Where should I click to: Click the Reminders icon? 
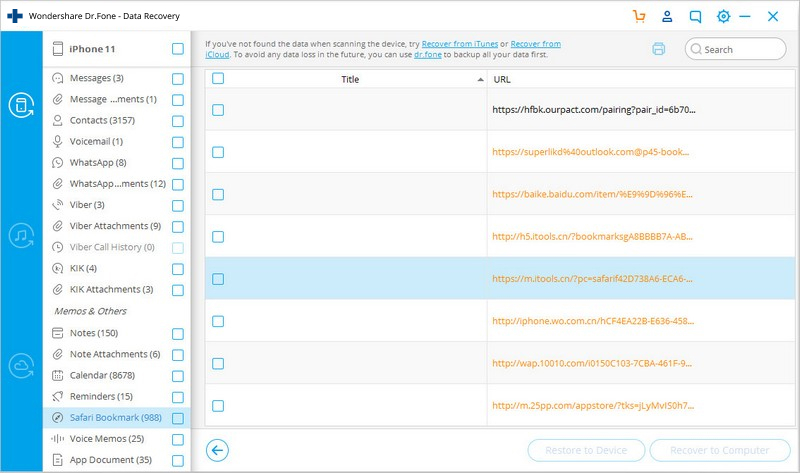(58, 396)
